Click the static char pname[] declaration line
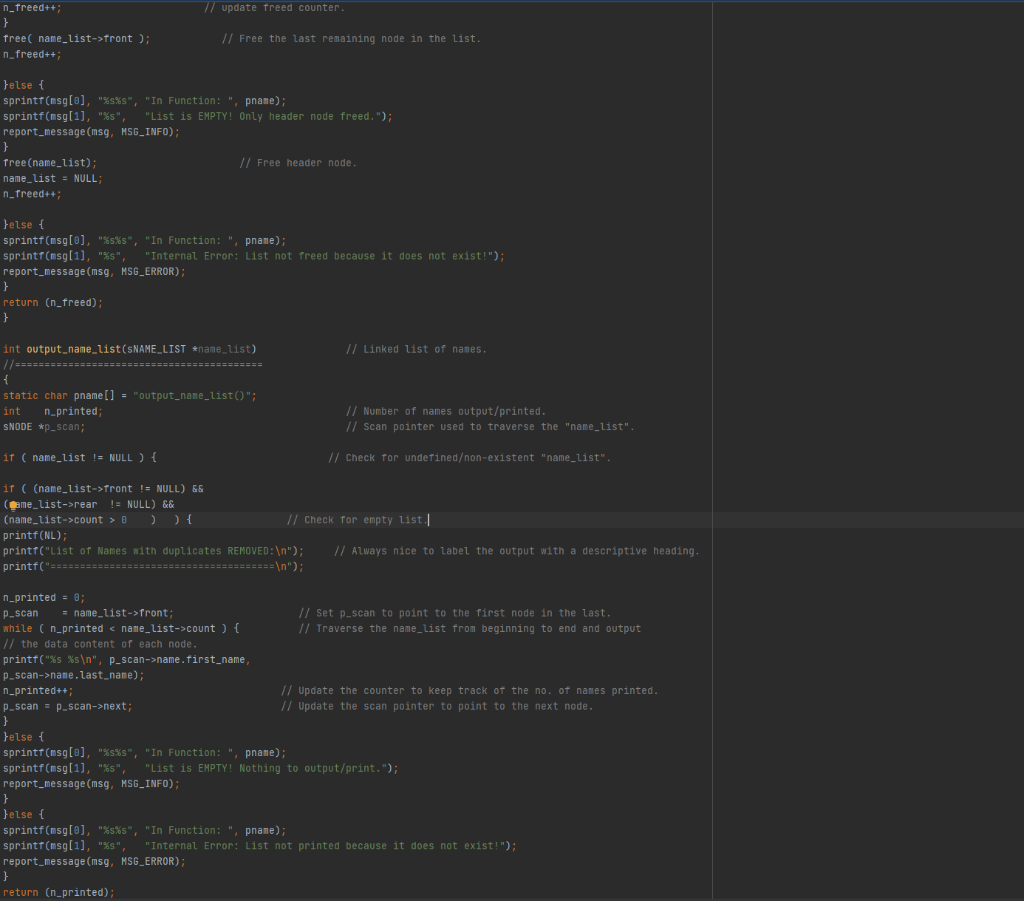The height and width of the screenshot is (901, 1024). tap(129, 396)
